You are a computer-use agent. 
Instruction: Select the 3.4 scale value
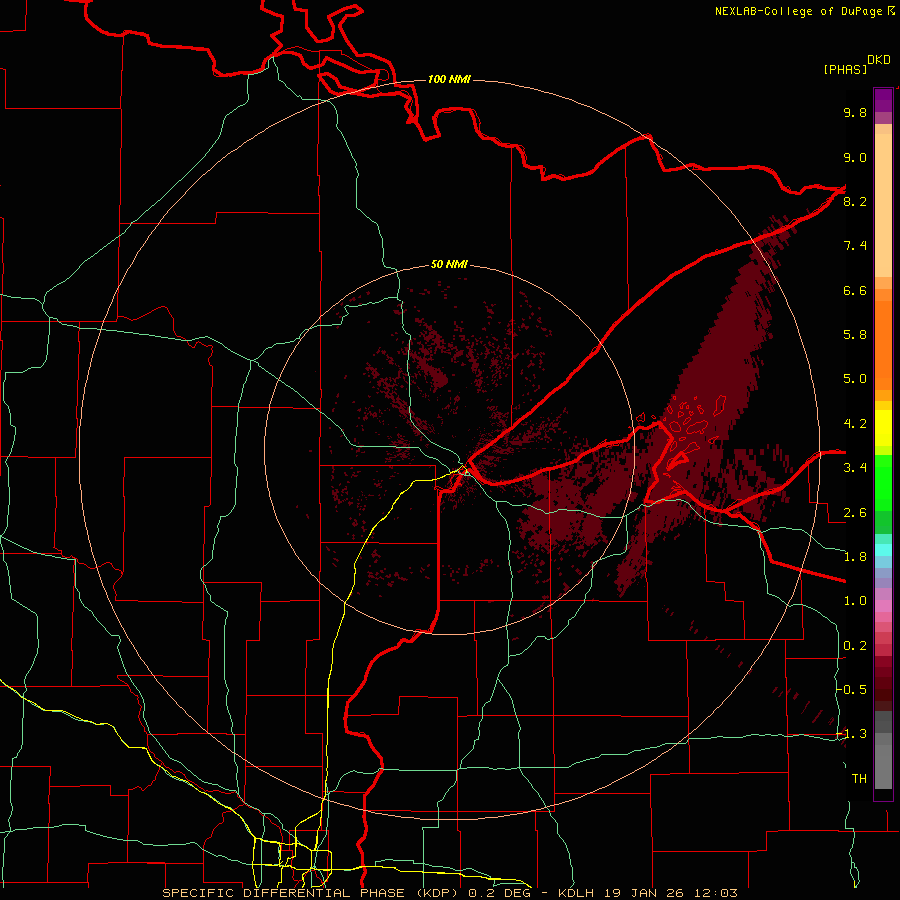855,468
